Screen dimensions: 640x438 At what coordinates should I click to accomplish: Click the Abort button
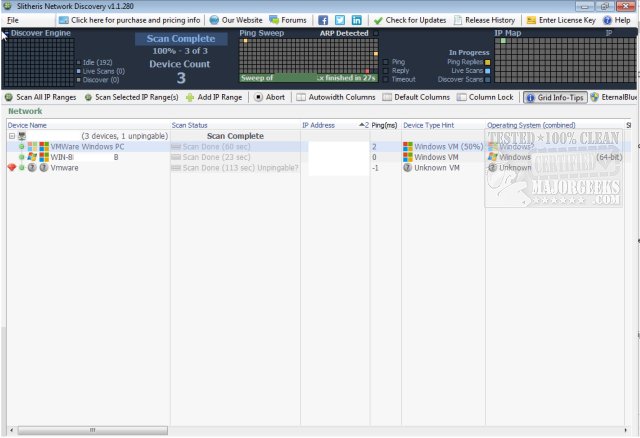click(x=269, y=97)
